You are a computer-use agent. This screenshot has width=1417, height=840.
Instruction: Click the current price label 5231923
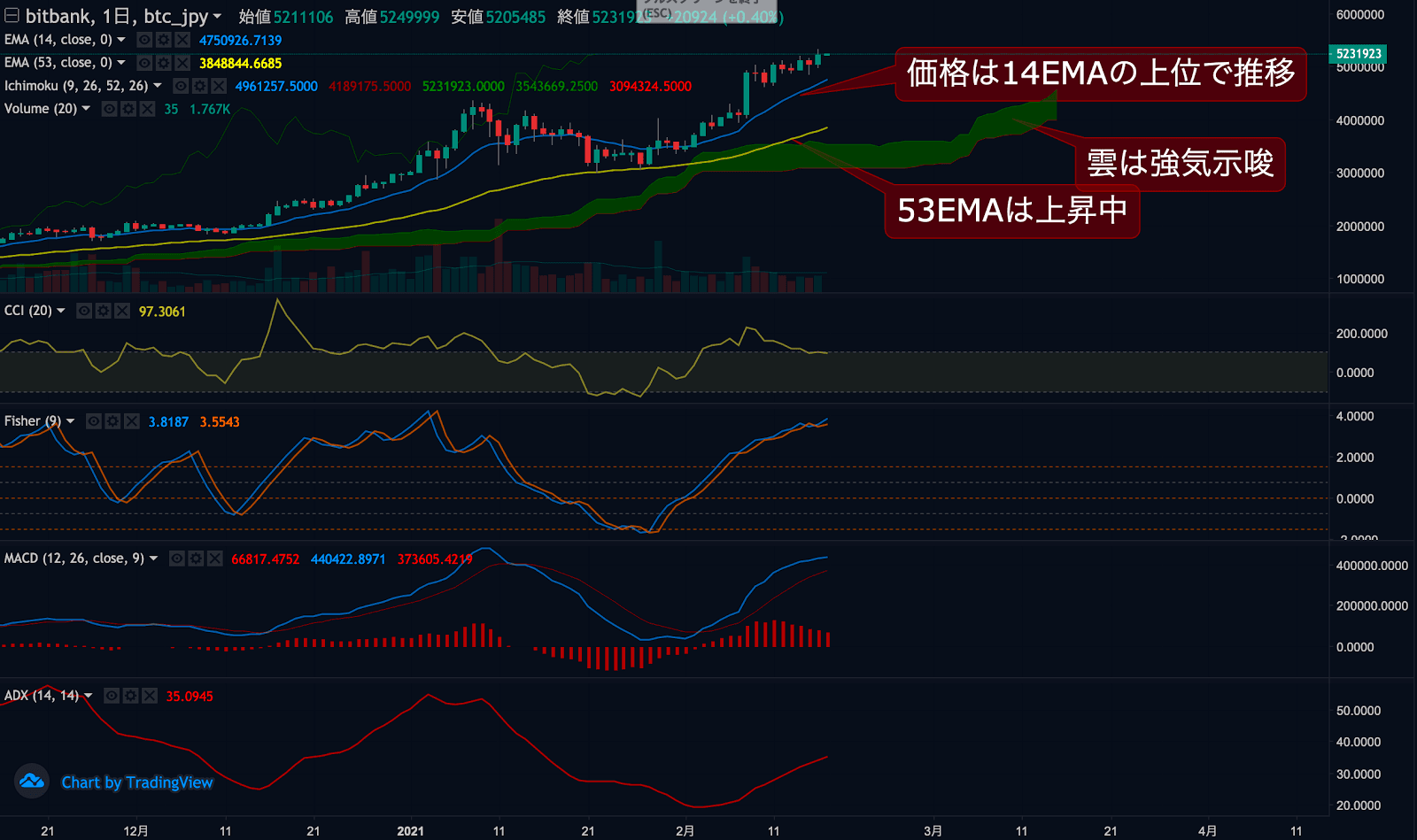pos(1358,54)
